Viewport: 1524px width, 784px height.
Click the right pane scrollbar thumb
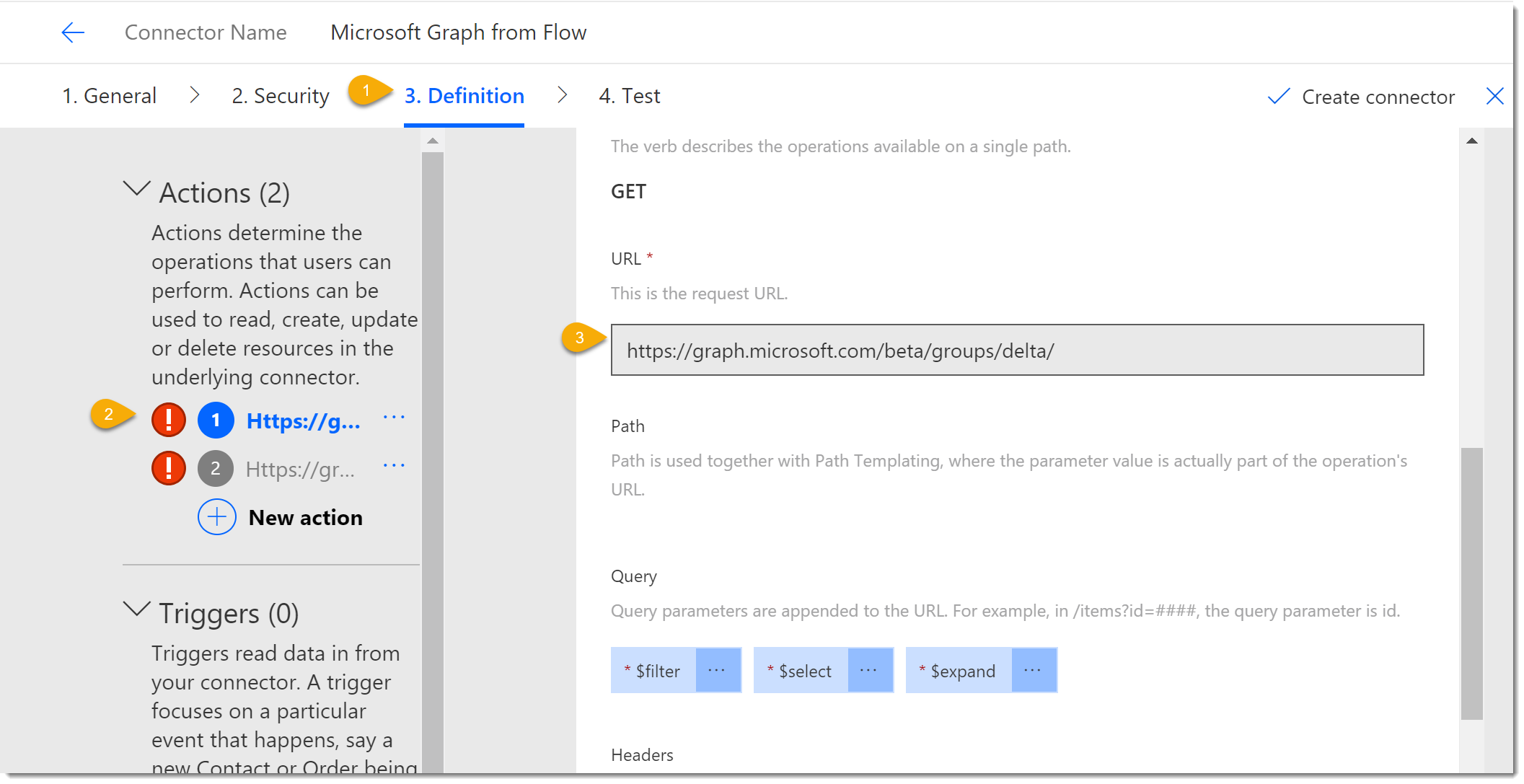(x=1472, y=583)
